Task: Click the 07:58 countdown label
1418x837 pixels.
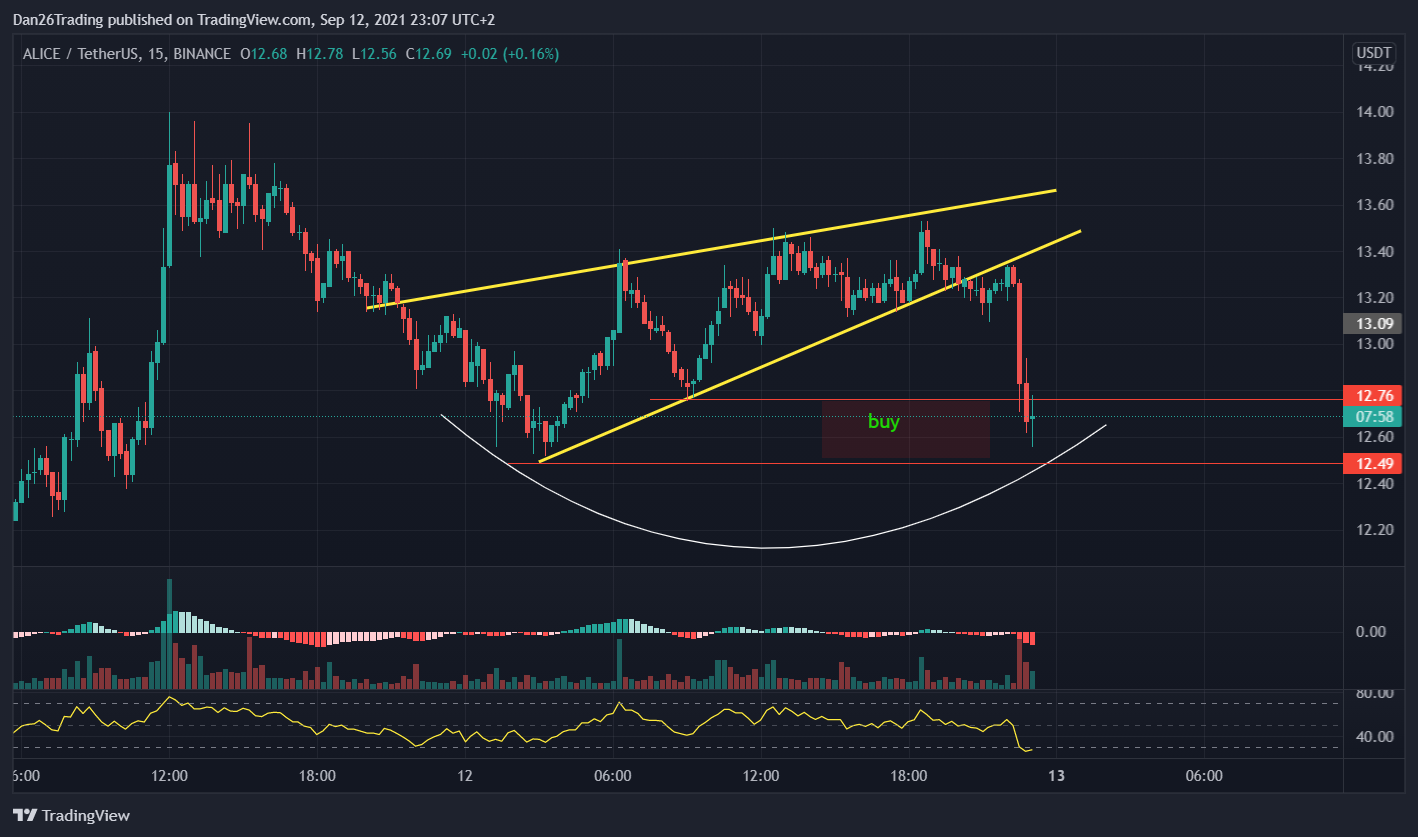Action: tap(1372, 416)
